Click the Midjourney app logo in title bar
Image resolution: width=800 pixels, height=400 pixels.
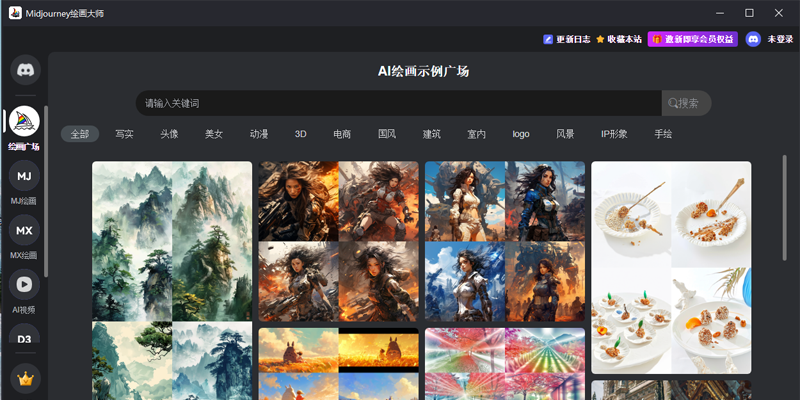[15, 13]
